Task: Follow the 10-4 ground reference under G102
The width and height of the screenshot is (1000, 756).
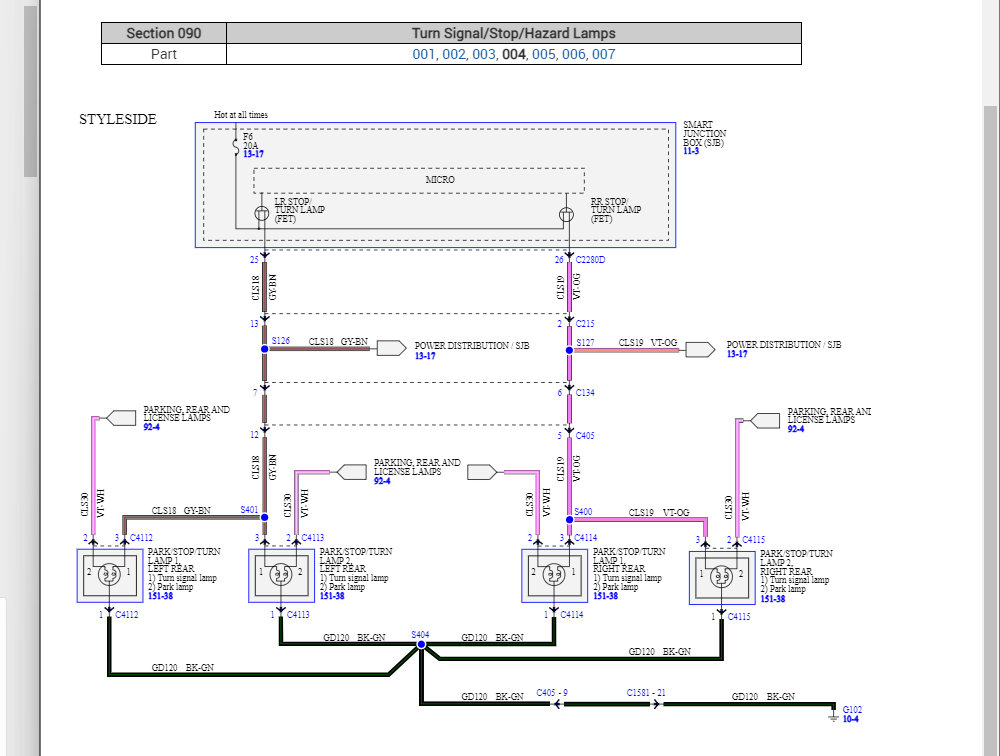Action: point(851,719)
